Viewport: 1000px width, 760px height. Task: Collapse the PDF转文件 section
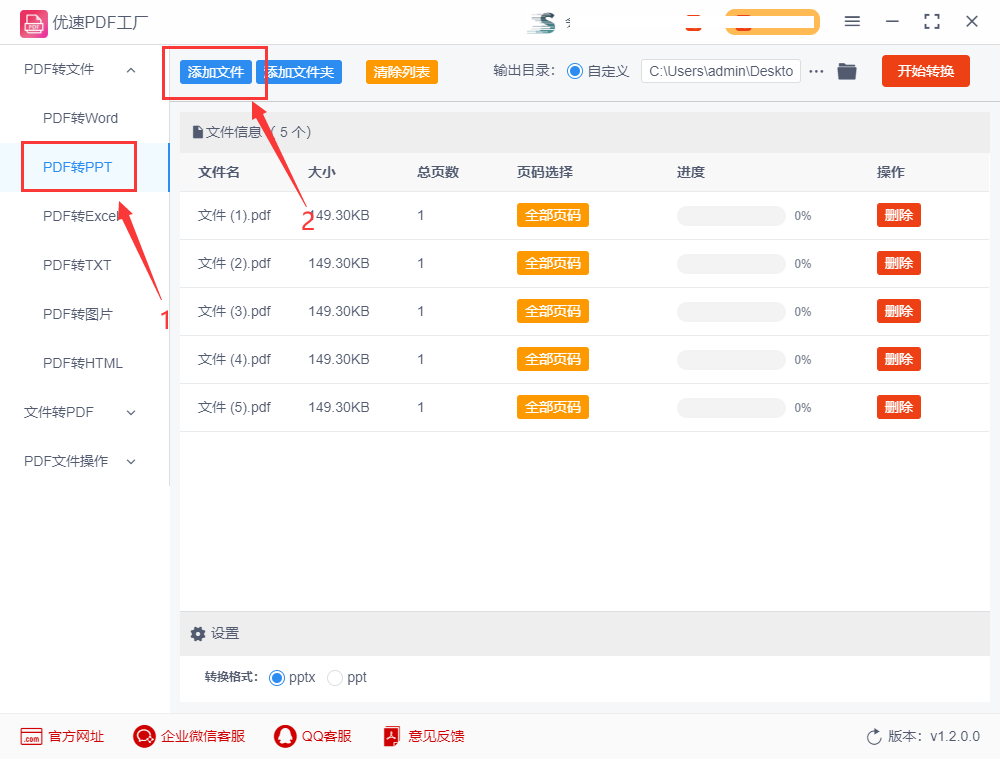pos(131,70)
